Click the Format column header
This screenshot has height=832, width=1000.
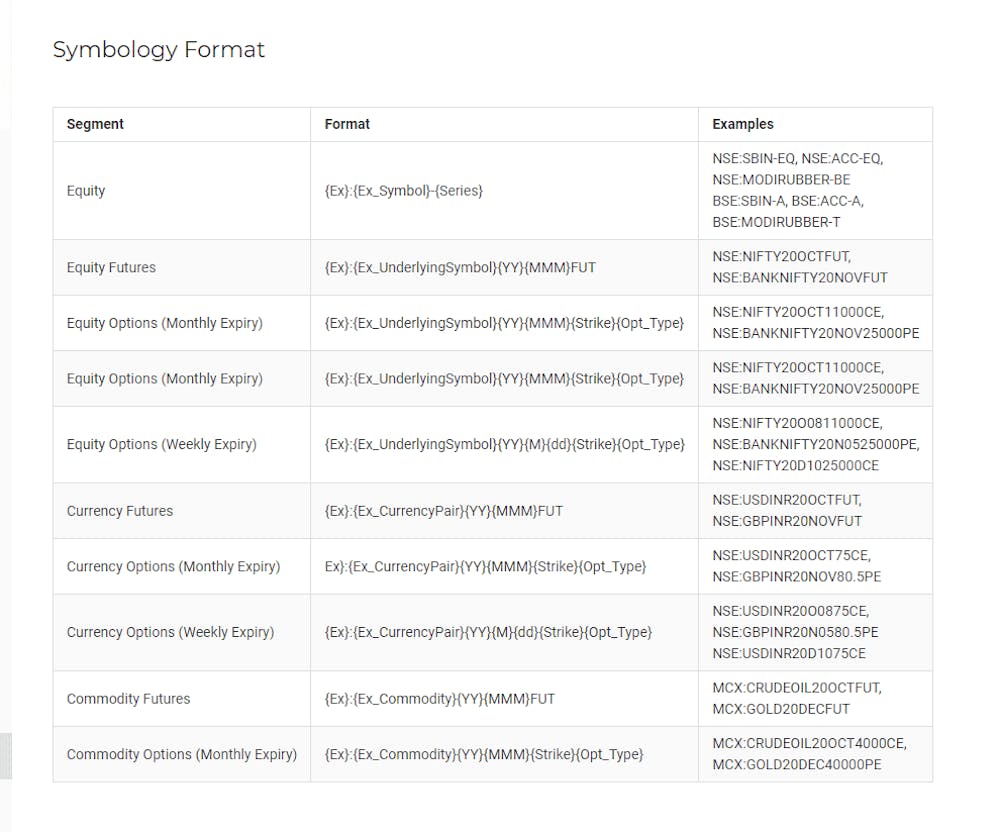click(x=347, y=124)
